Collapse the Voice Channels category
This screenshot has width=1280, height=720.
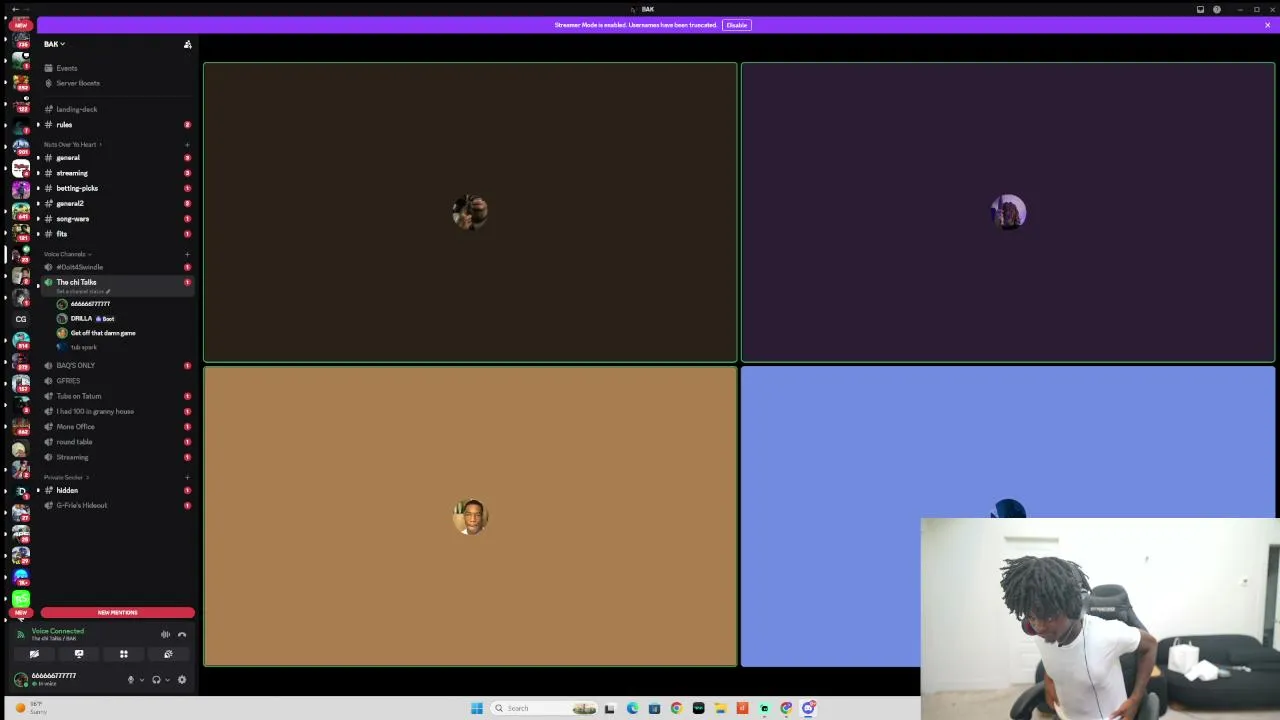pos(67,254)
